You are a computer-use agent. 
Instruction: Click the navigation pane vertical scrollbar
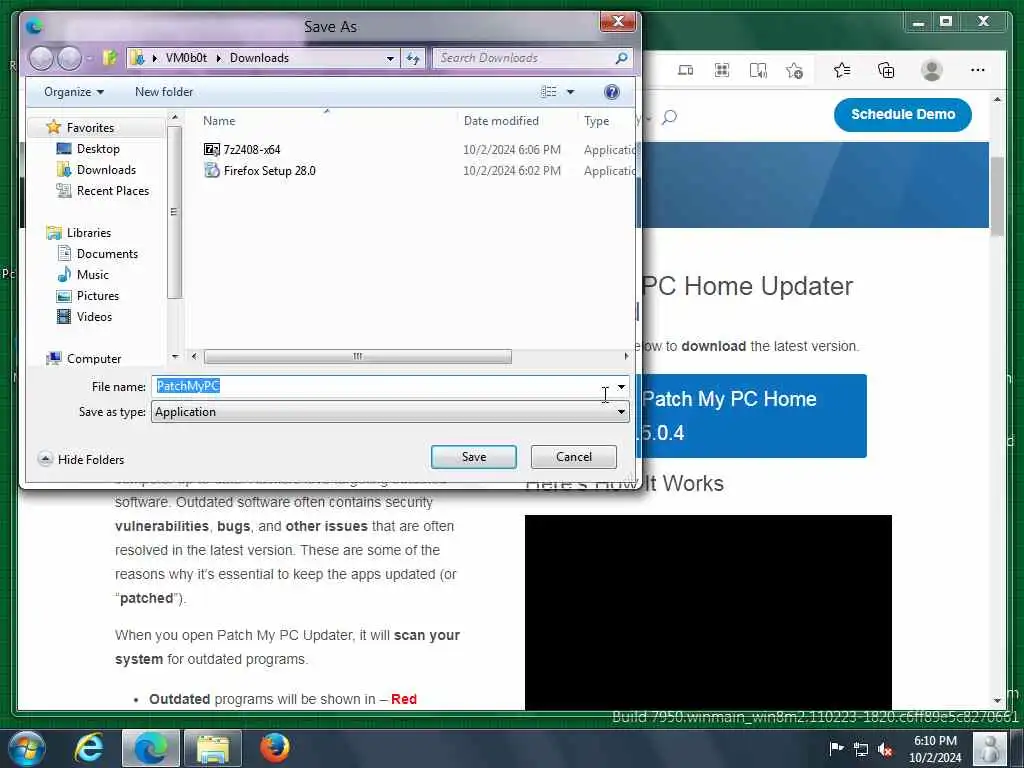point(174,212)
